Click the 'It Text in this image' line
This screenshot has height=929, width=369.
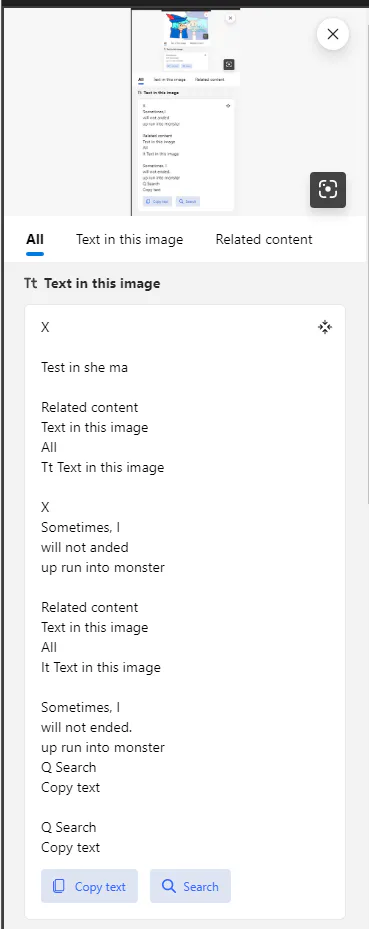point(101,667)
